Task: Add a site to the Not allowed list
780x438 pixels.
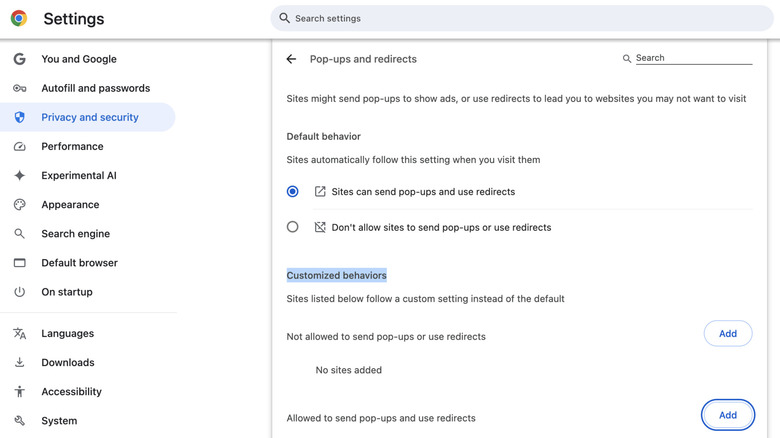Action: pos(727,333)
